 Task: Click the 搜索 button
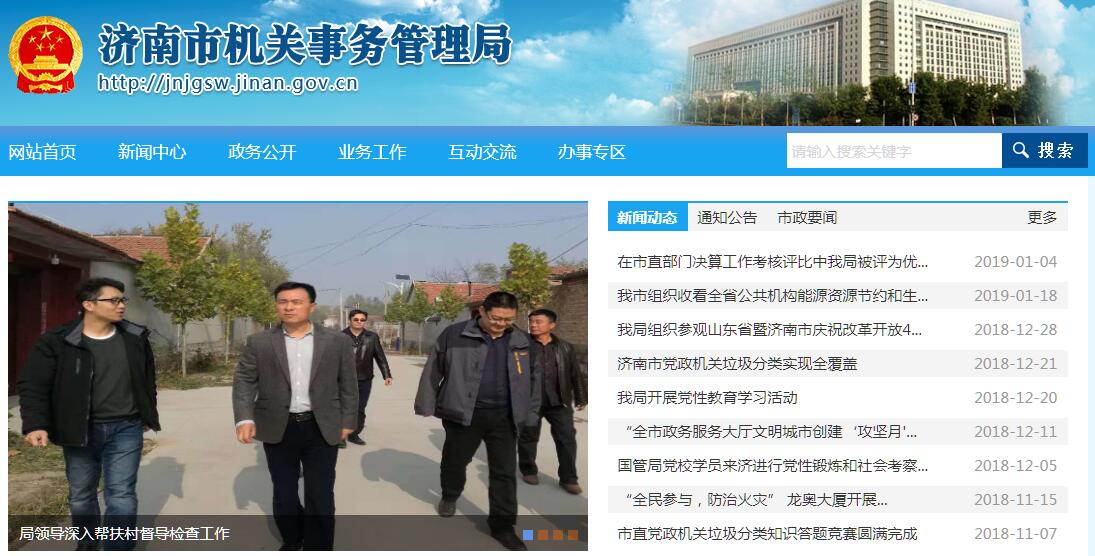point(1045,151)
